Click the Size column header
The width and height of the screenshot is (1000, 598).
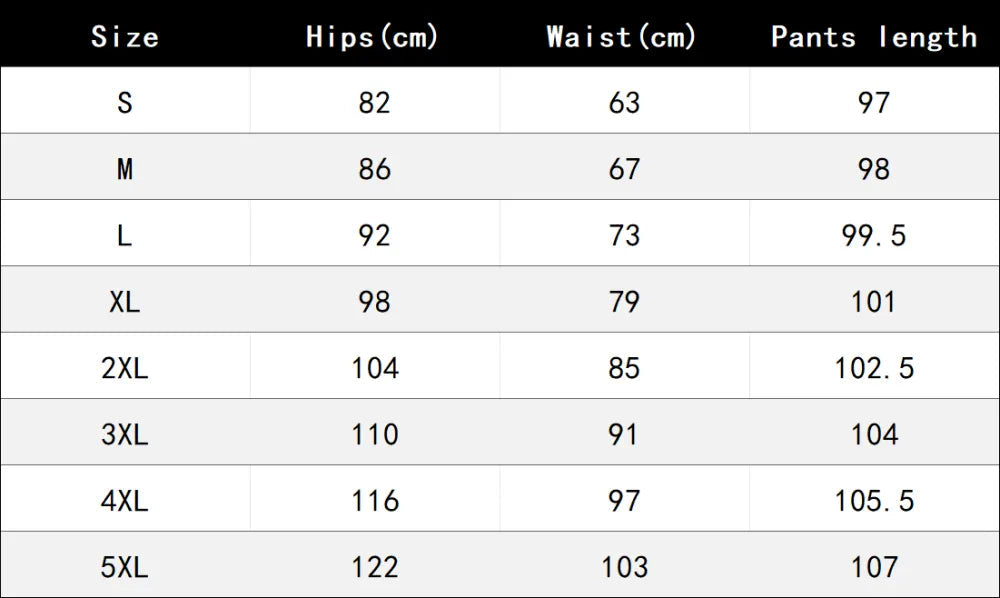[125, 36]
